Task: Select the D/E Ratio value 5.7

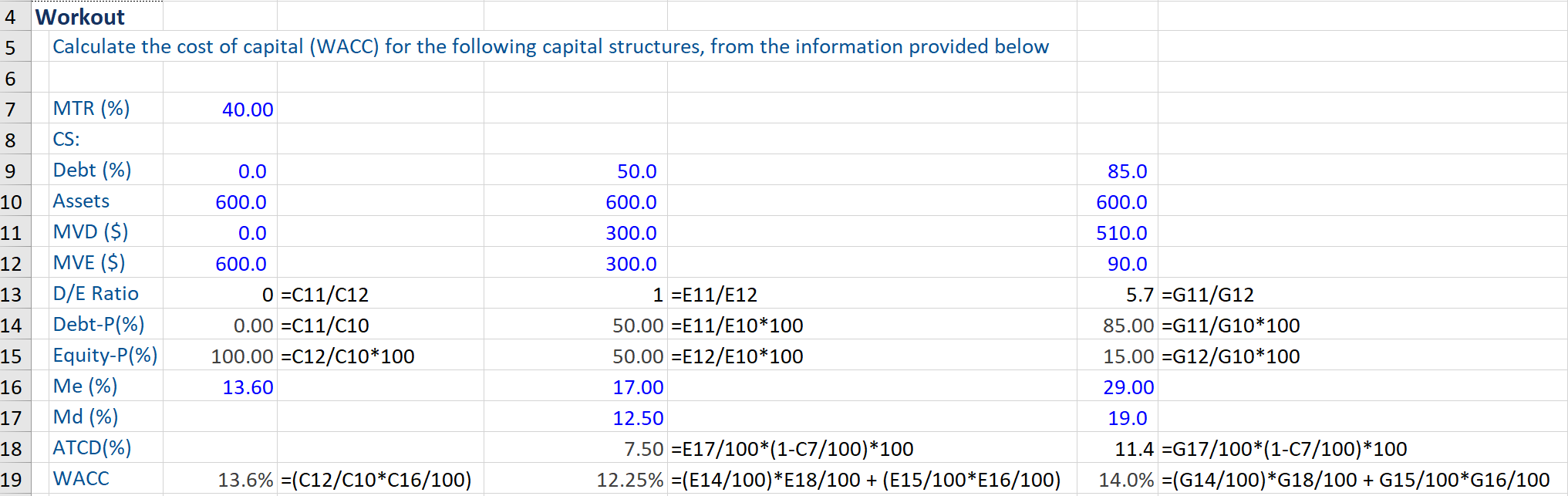Action: pos(1139,295)
